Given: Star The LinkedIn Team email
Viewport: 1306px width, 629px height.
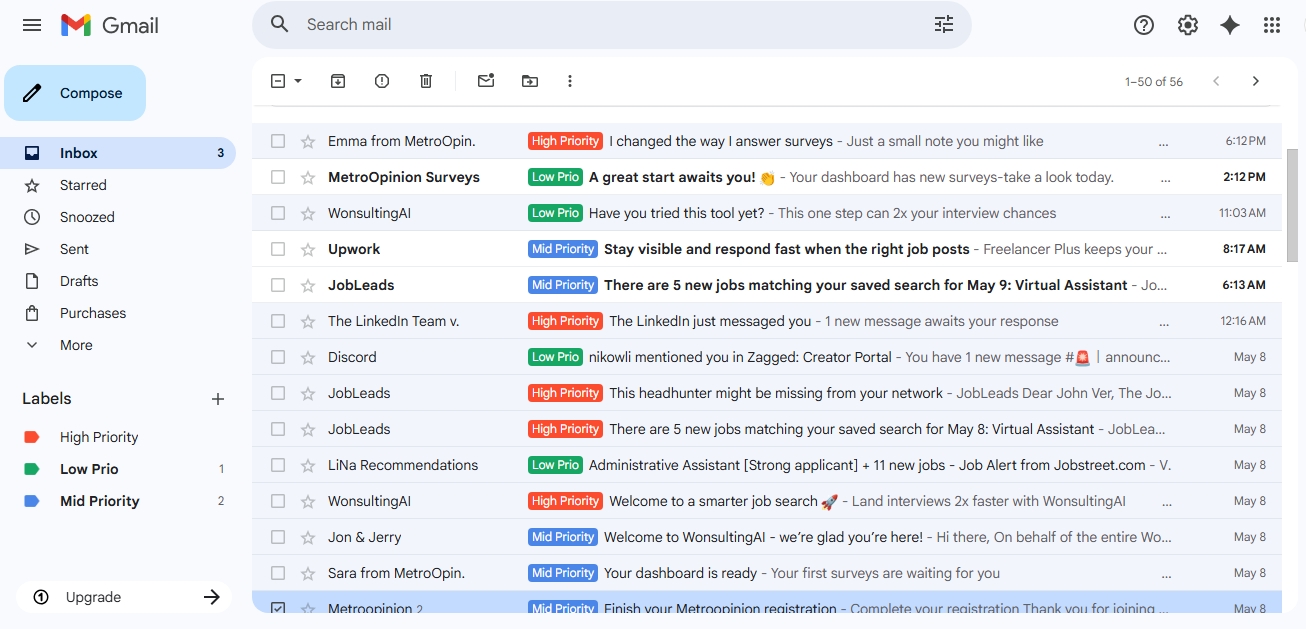Looking at the screenshot, I should click(x=308, y=321).
